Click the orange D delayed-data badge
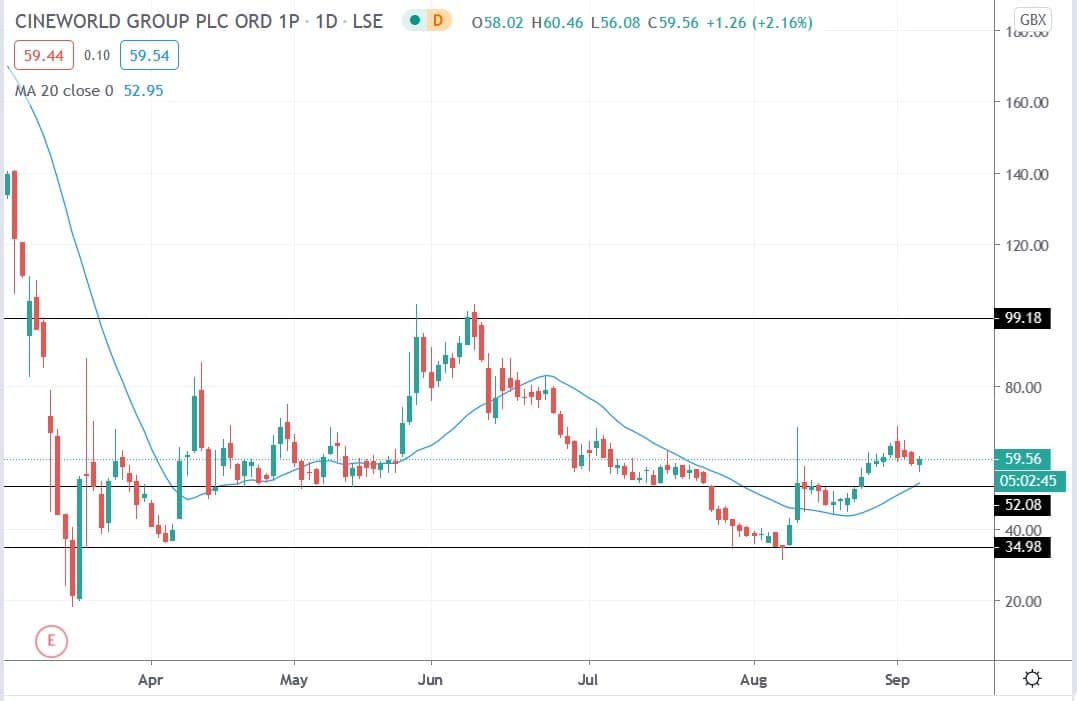 coord(438,21)
